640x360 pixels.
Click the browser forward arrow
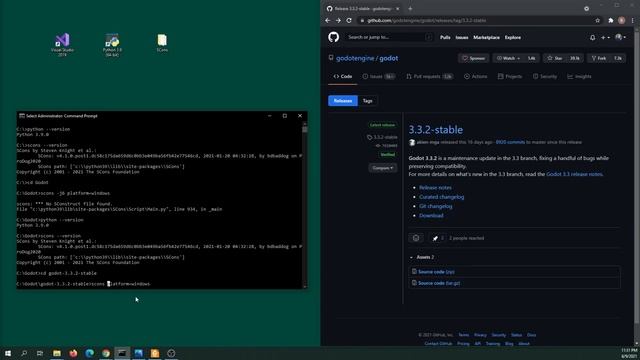click(338, 20)
